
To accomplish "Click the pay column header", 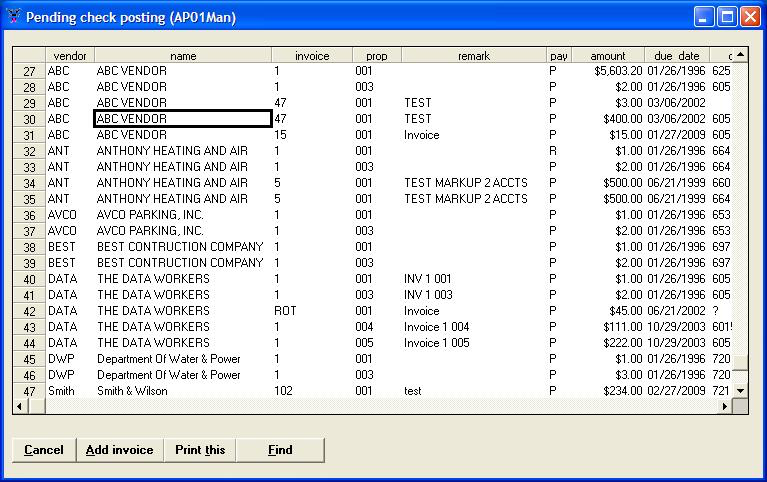I will tap(559, 56).
